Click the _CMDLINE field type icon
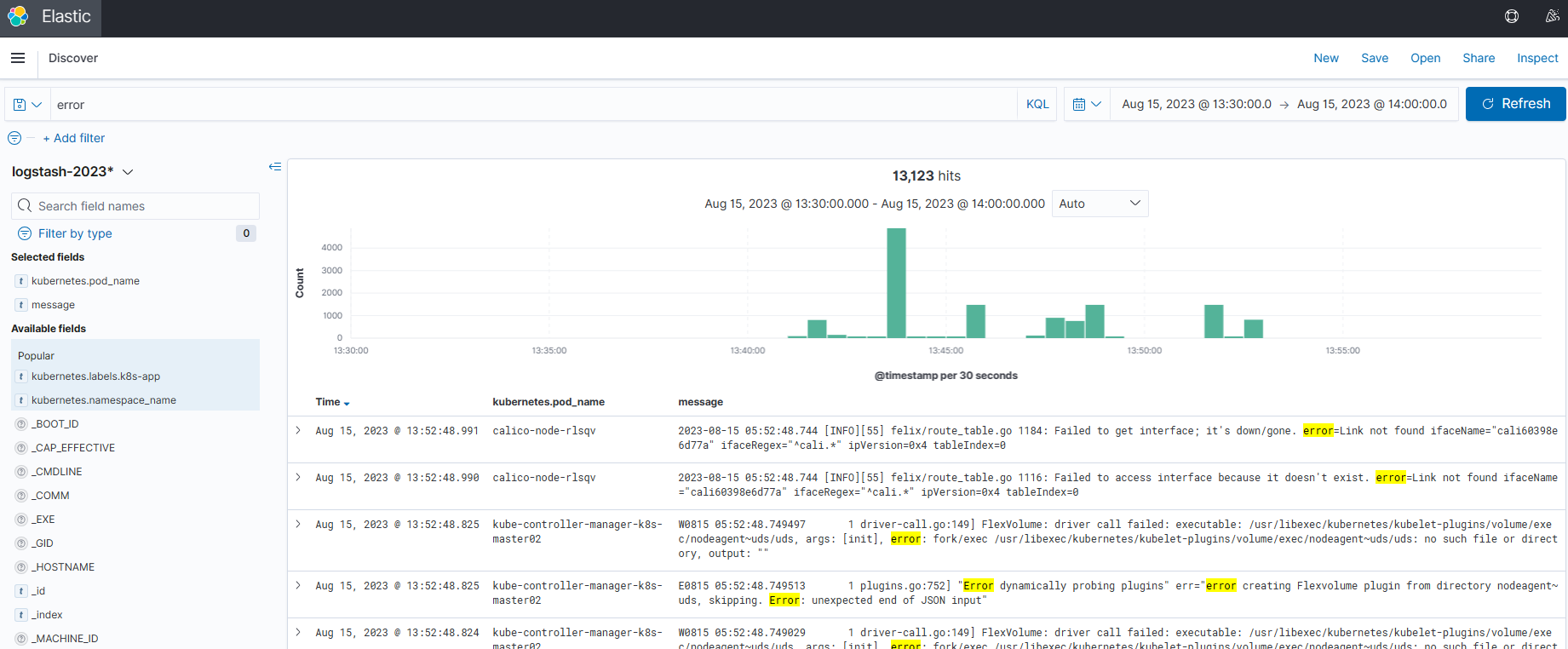Image resolution: width=1568 pixels, height=649 pixels. pos(21,472)
